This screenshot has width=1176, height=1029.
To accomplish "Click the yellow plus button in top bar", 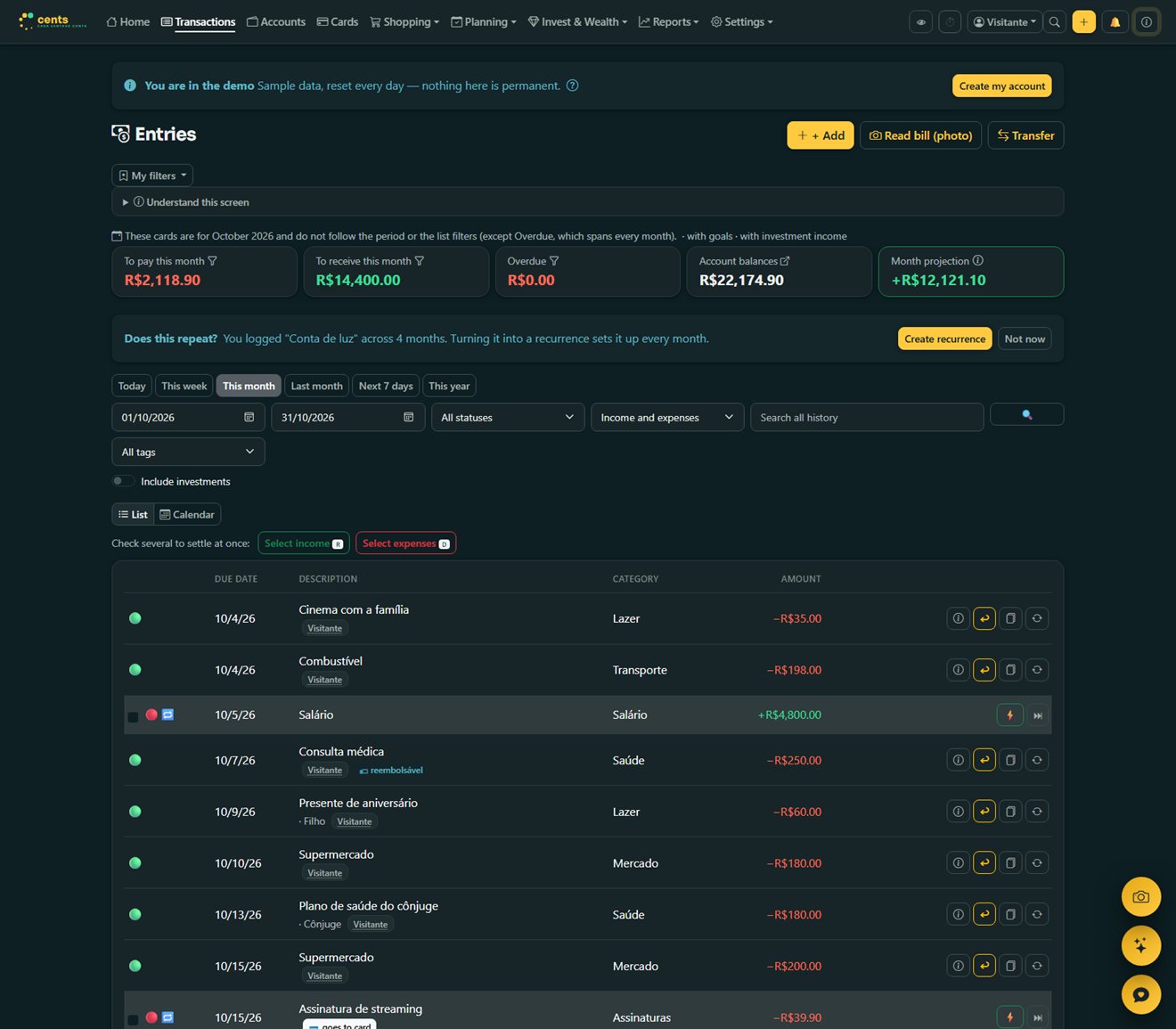I will (x=1083, y=22).
